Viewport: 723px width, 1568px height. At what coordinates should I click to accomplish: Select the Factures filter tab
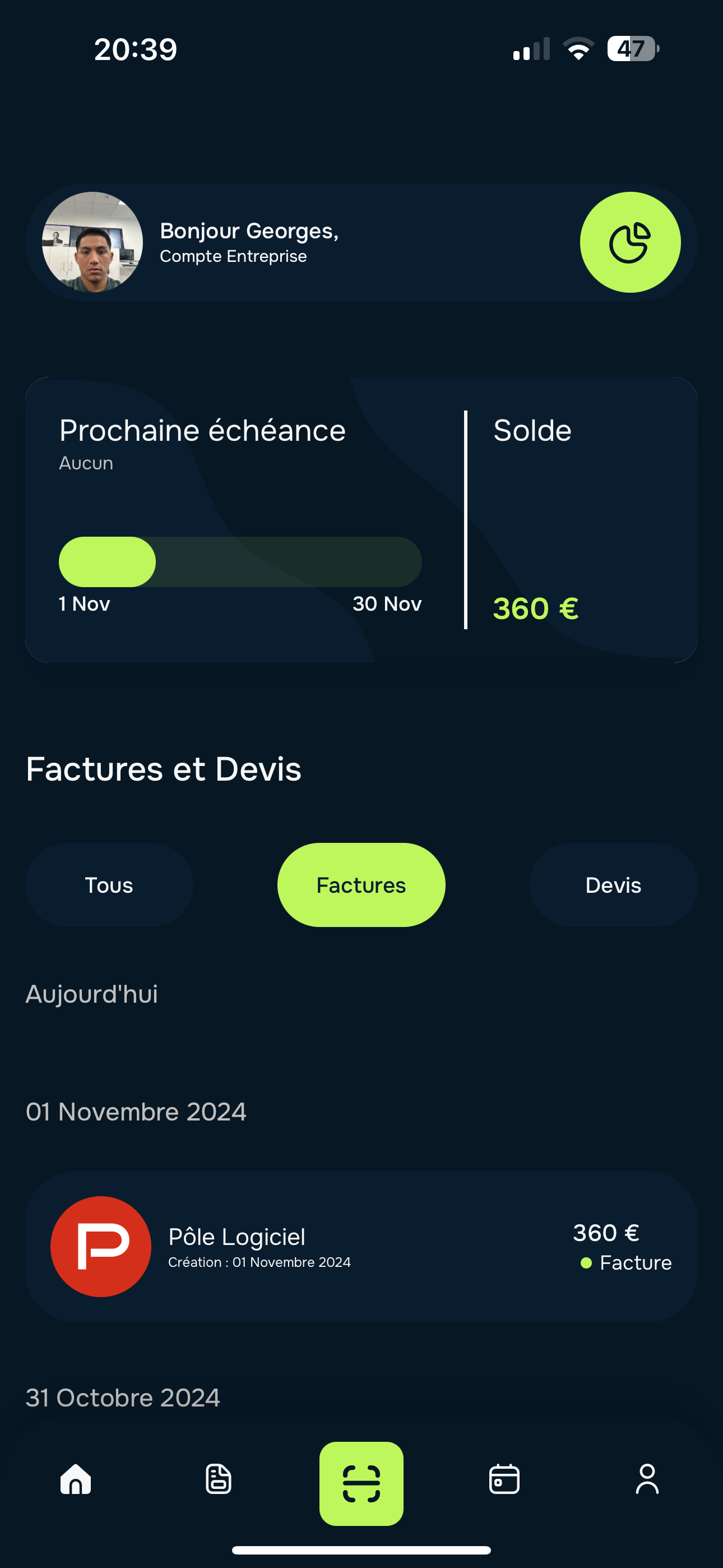(361, 884)
